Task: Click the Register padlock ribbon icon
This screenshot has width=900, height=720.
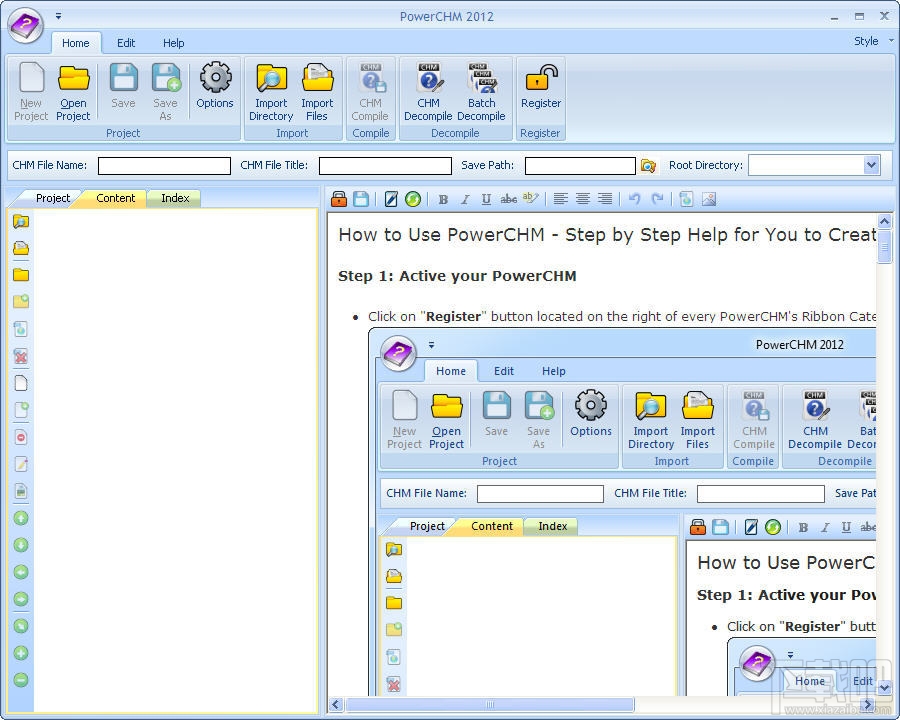Action: [541, 86]
